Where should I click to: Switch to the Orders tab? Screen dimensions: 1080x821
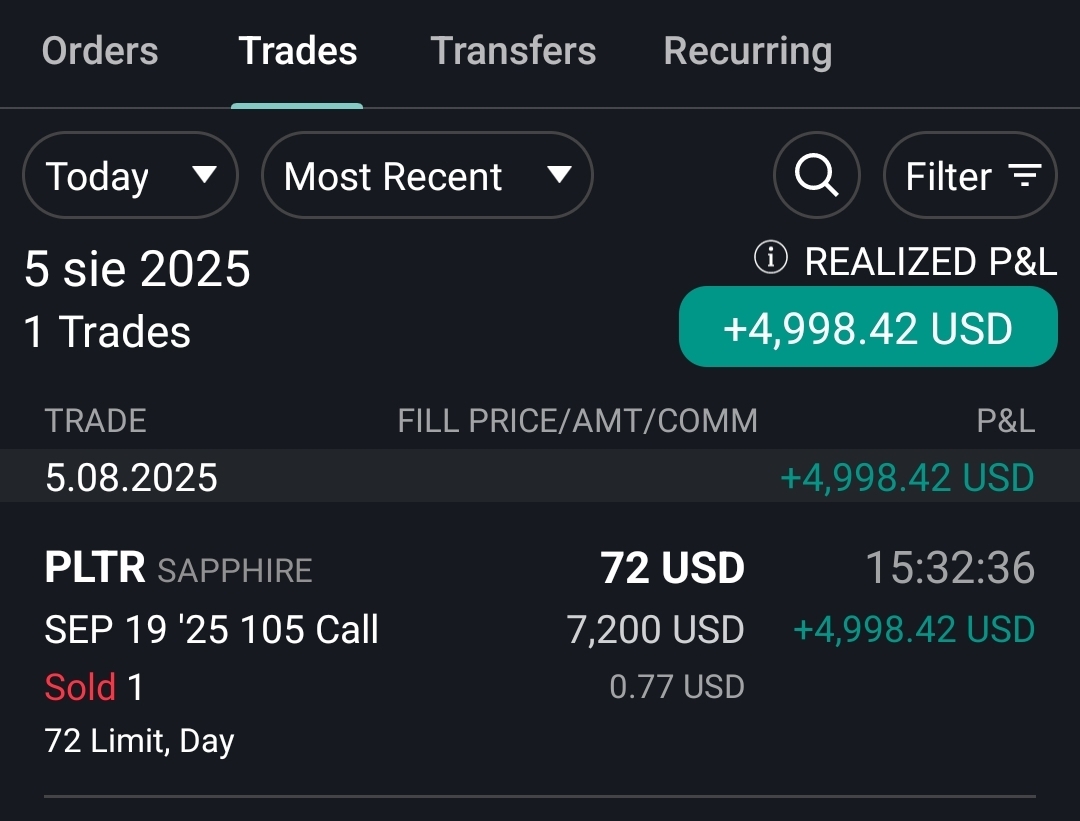(x=100, y=51)
